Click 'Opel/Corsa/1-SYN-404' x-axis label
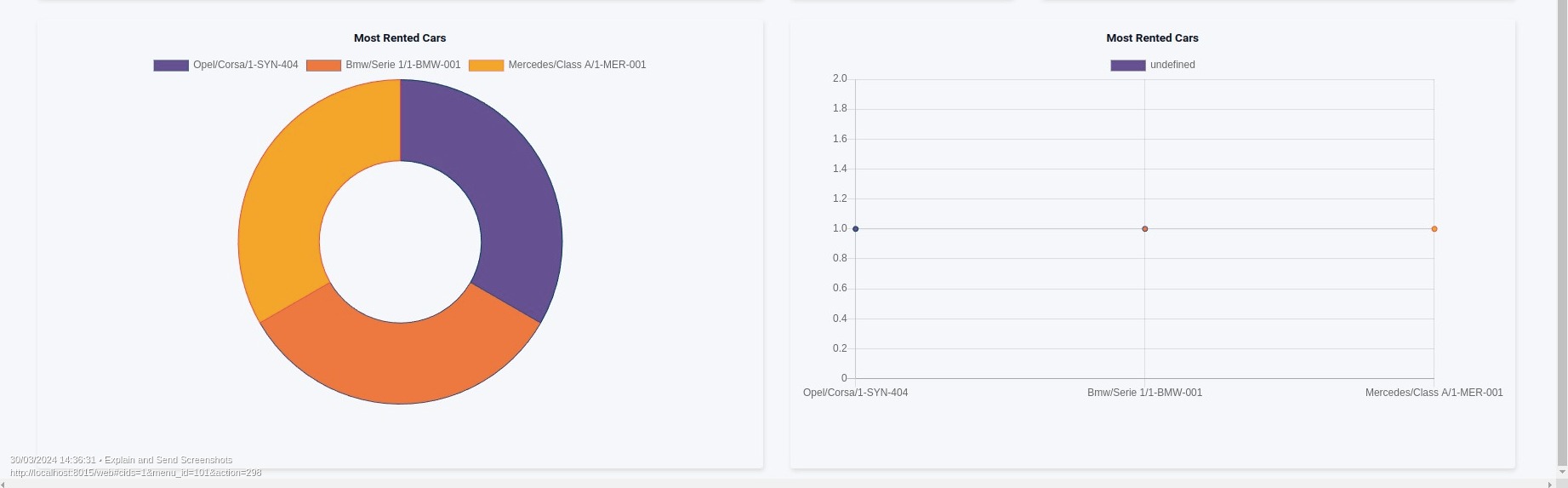The image size is (1568, 488). tap(856, 393)
